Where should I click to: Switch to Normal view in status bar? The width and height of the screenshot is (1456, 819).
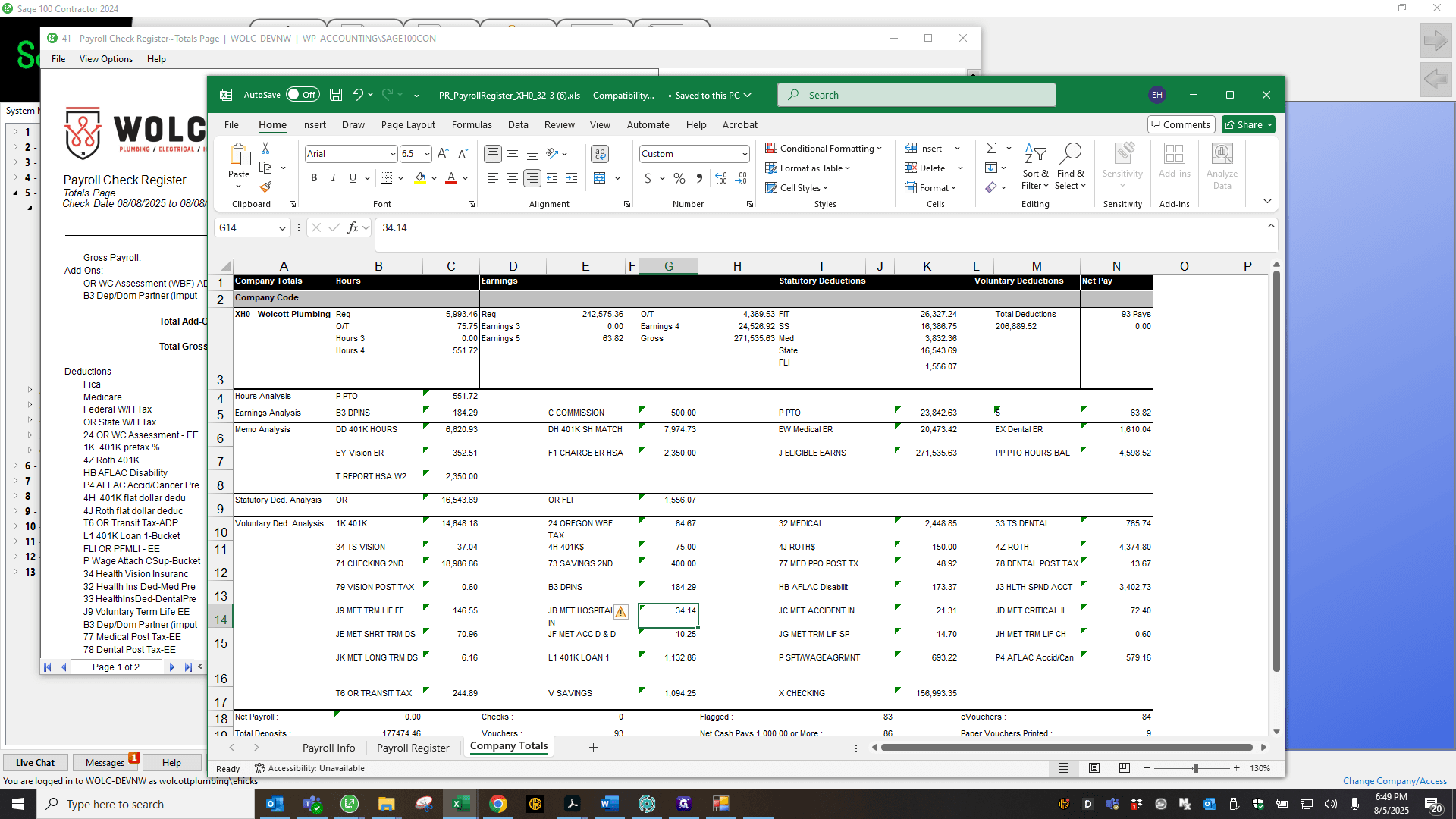click(x=1064, y=768)
